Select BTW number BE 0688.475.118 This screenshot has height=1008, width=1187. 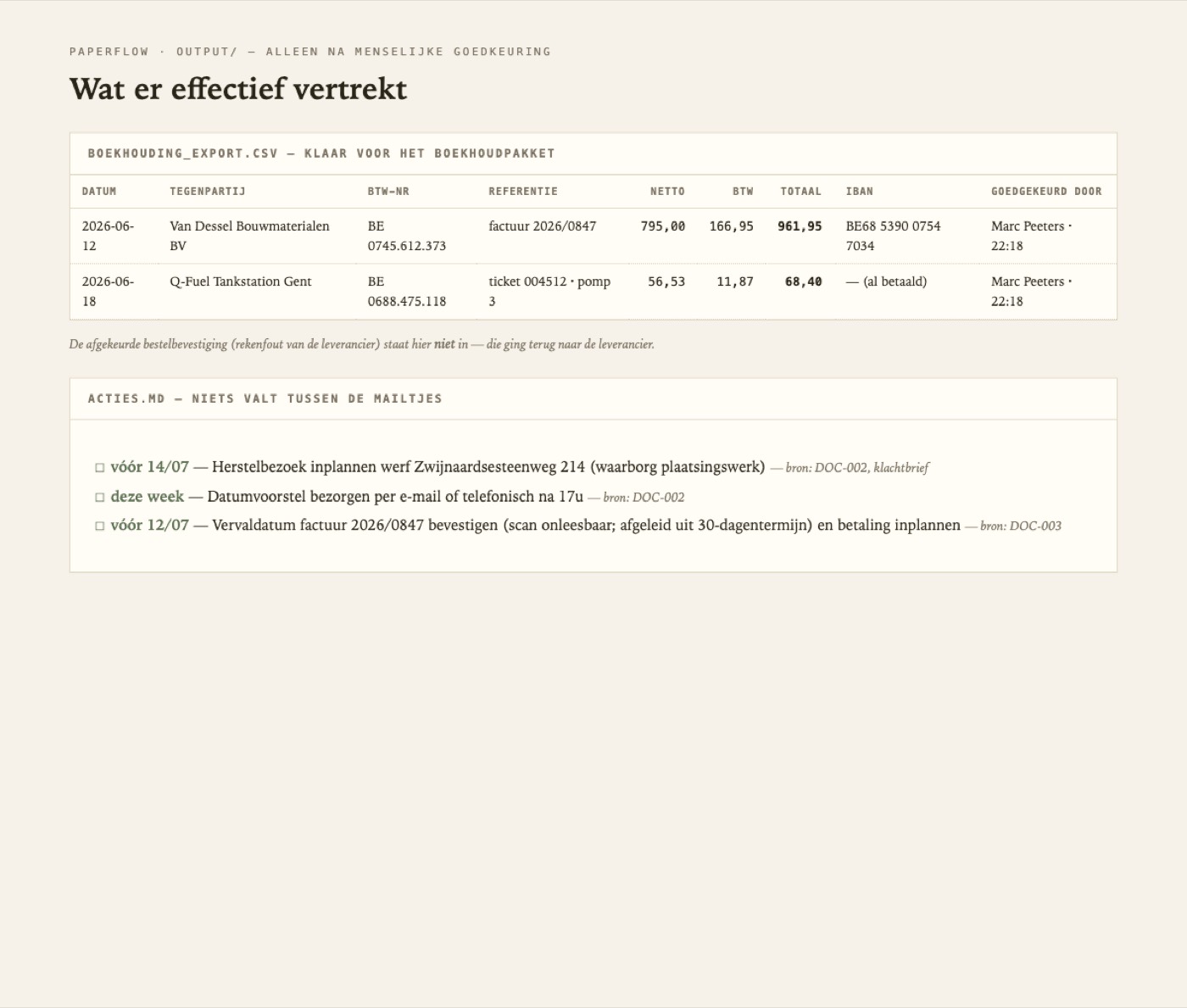pyautogui.click(x=407, y=291)
